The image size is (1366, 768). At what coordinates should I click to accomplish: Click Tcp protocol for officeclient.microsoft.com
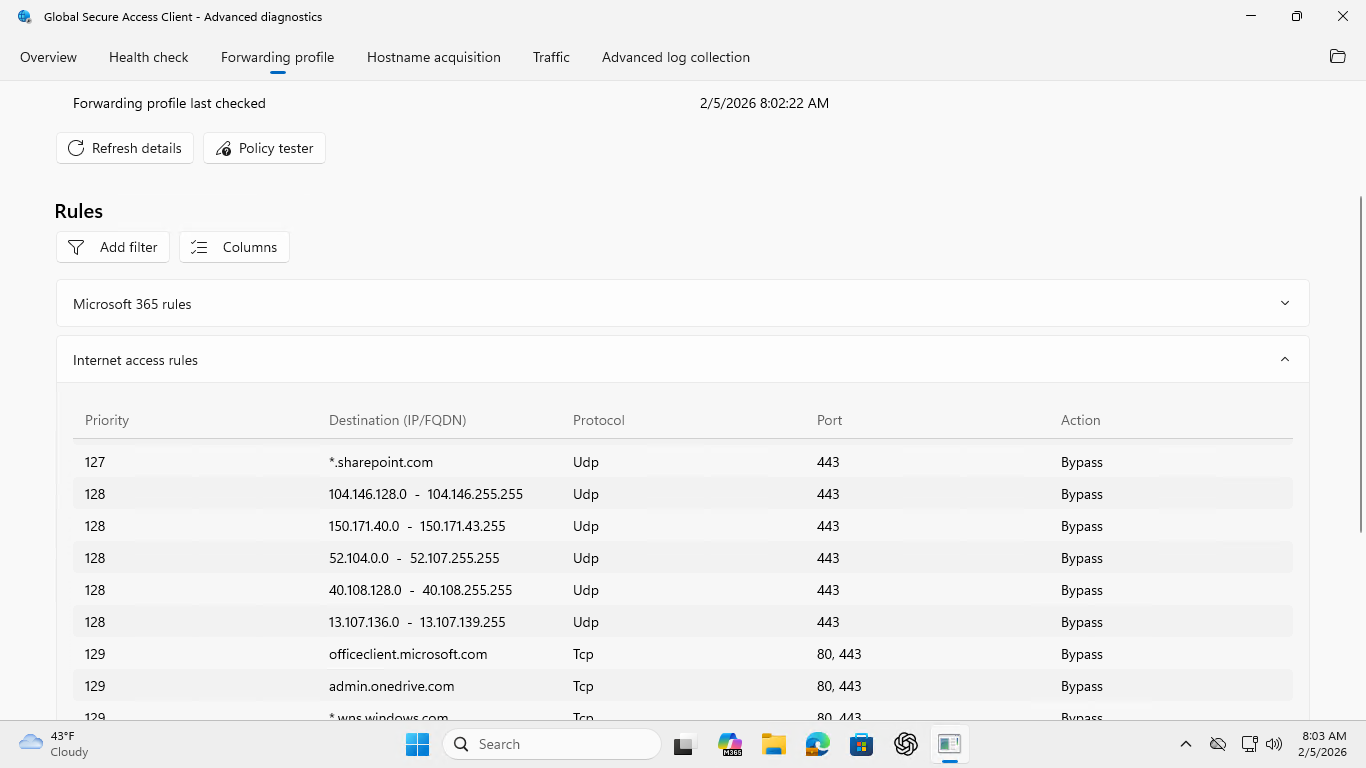coord(583,654)
